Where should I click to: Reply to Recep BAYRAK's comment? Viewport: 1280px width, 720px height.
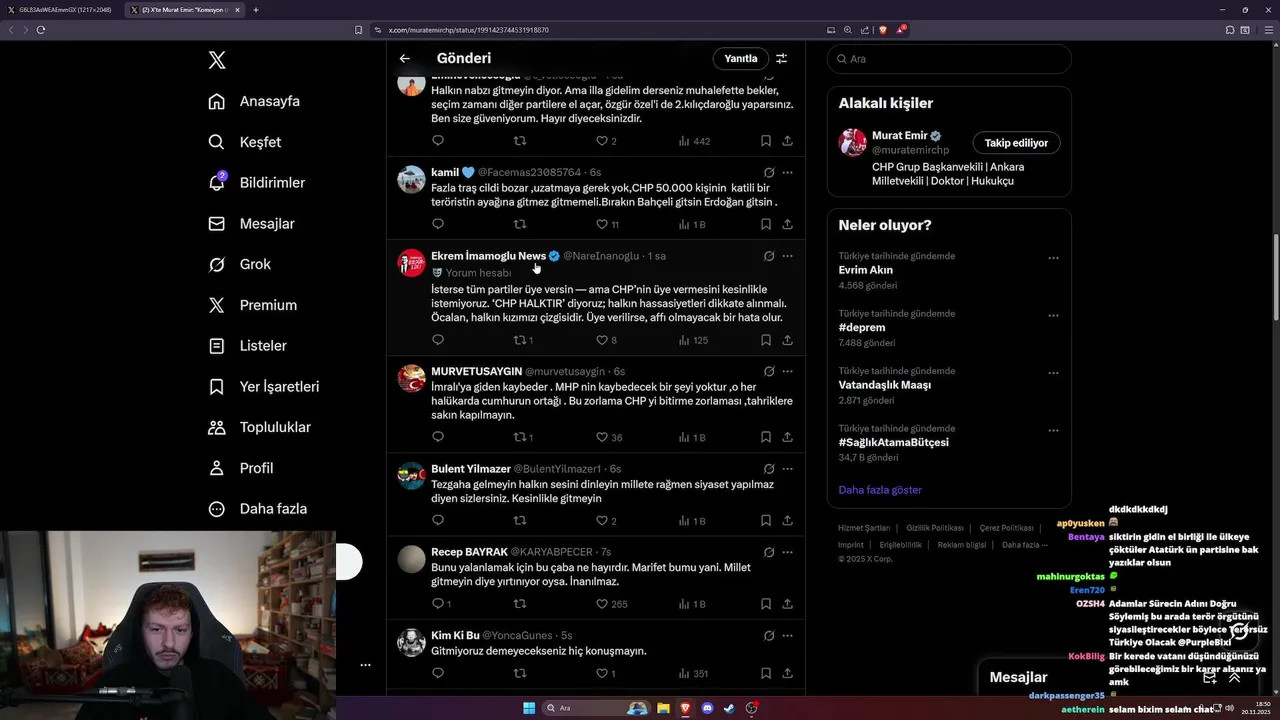point(438,604)
